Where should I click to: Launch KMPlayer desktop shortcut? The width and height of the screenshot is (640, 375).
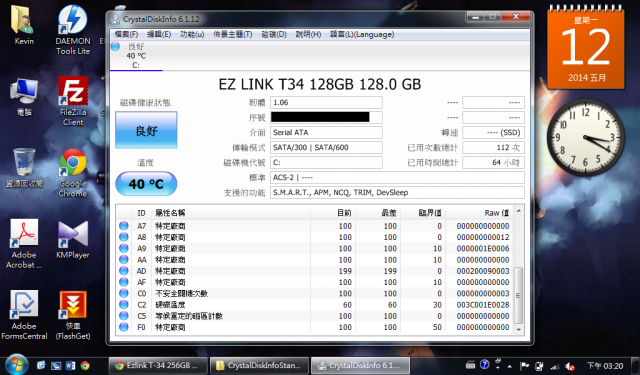tap(73, 240)
